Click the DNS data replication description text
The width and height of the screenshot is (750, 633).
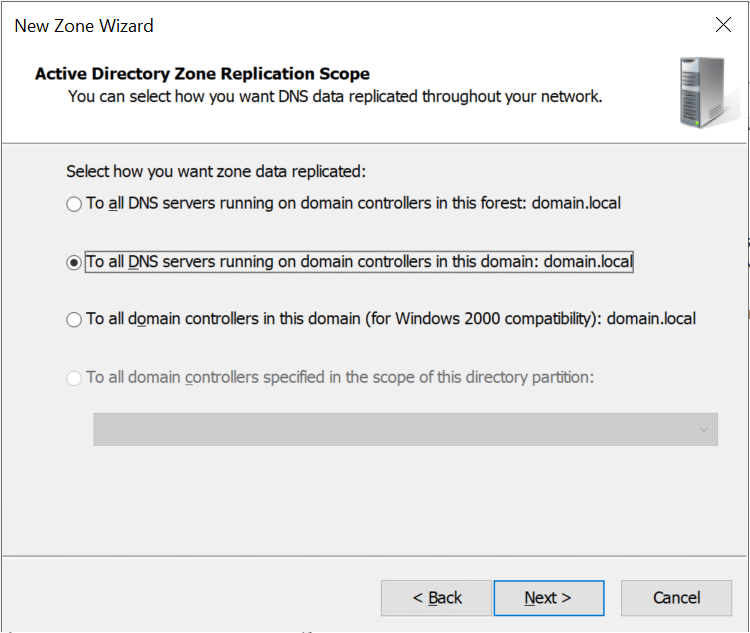point(335,97)
